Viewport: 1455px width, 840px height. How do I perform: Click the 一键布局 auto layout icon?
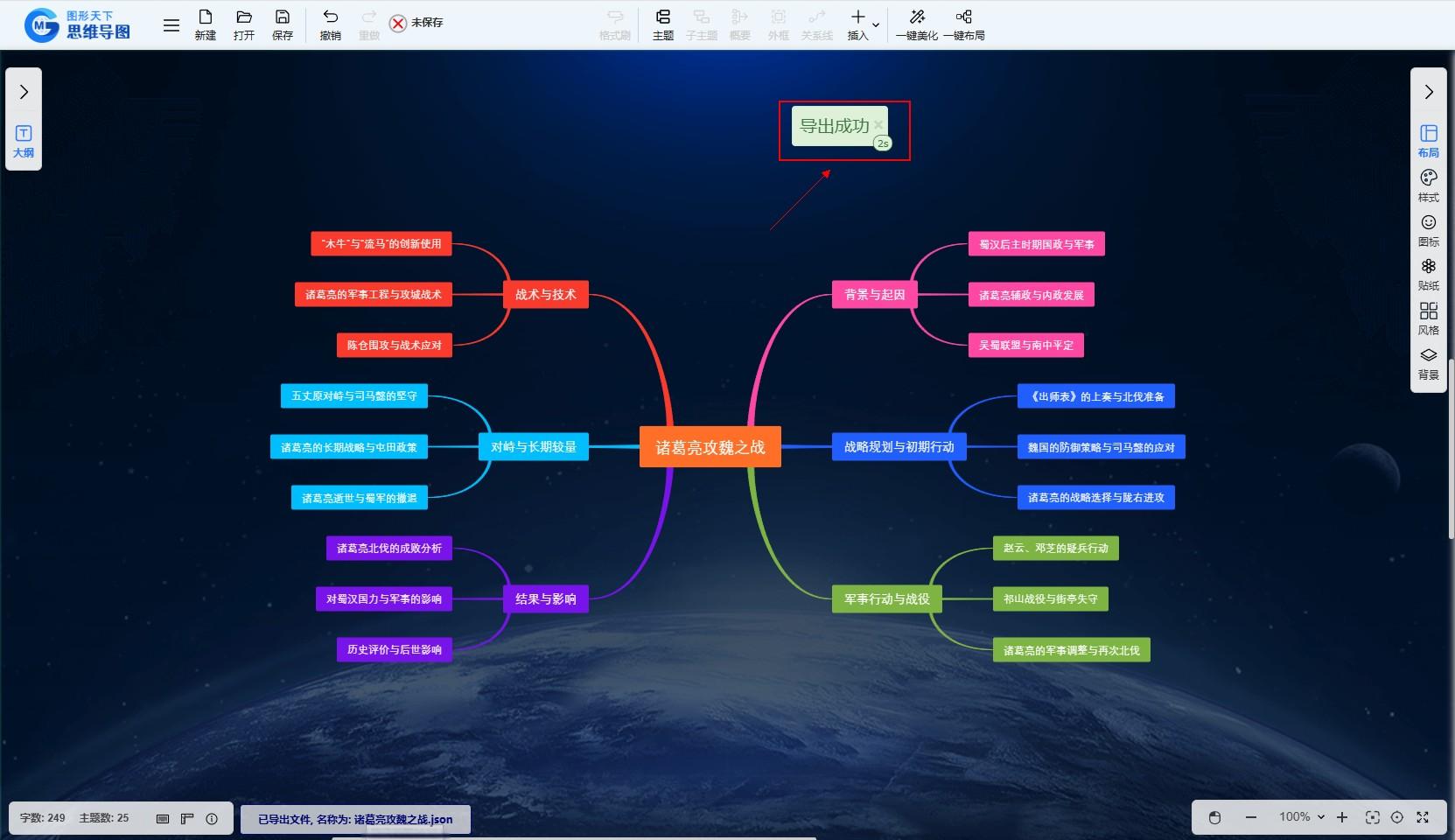963,17
